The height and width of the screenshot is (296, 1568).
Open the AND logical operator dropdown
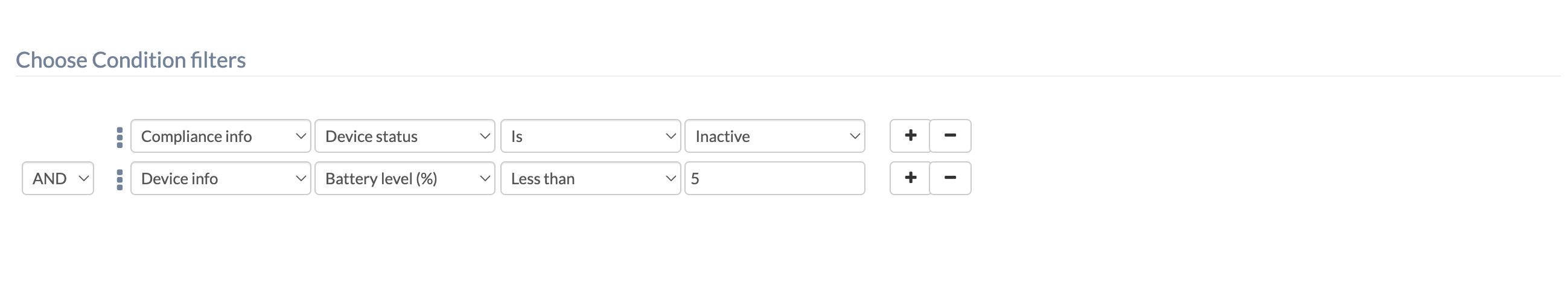[58, 178]
